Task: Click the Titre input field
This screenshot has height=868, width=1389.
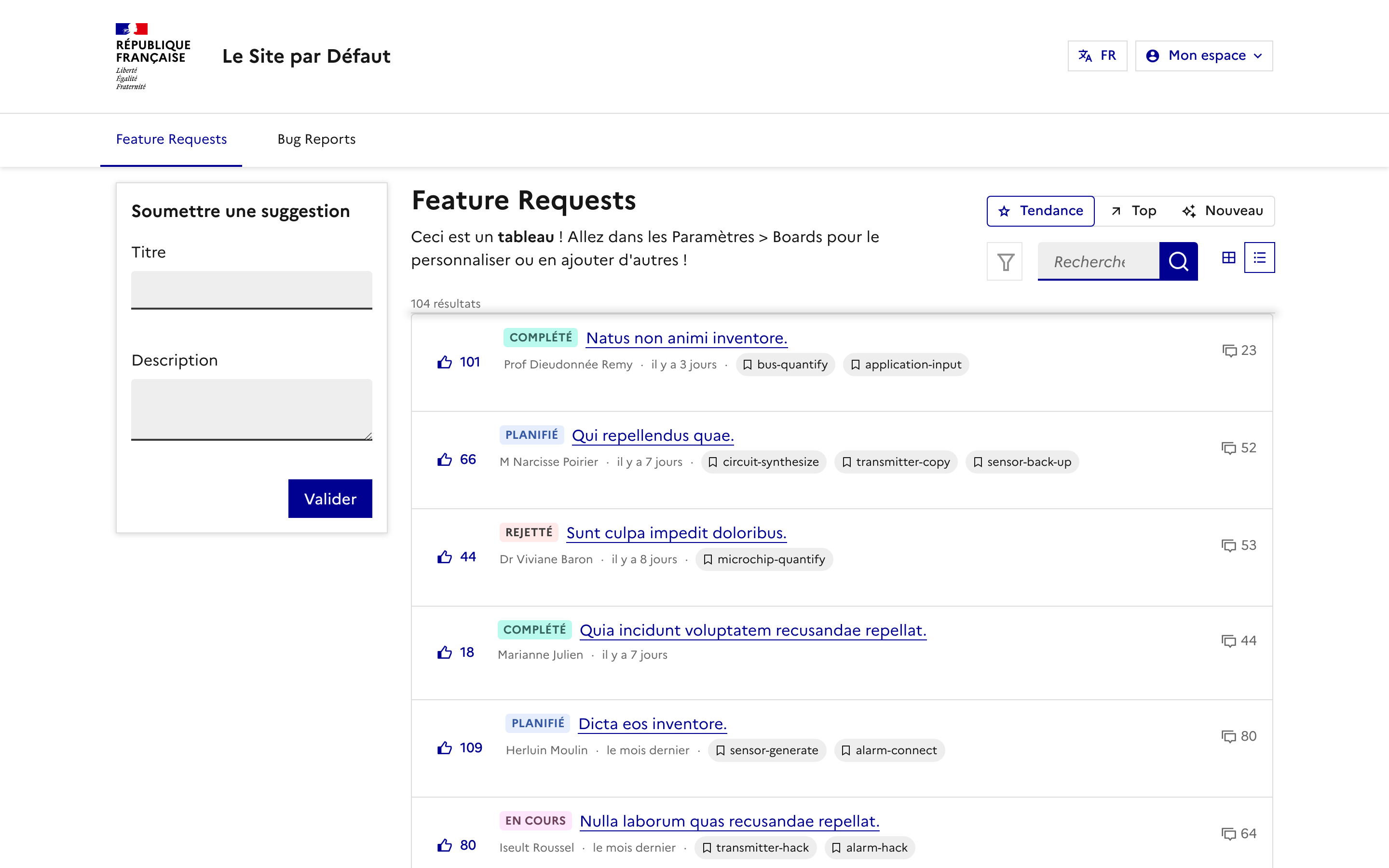Action: pyautogui.click(x=251, y=289)
